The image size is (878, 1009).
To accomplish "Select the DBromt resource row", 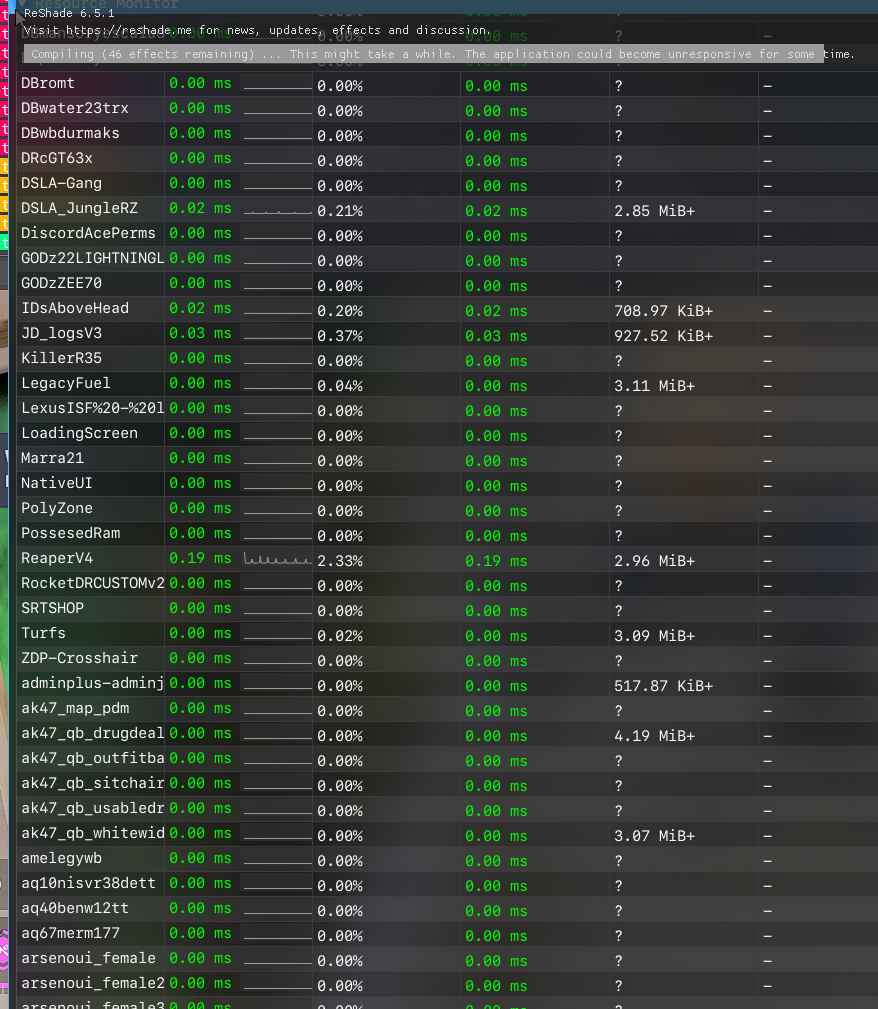I will (x=48, y=84).
